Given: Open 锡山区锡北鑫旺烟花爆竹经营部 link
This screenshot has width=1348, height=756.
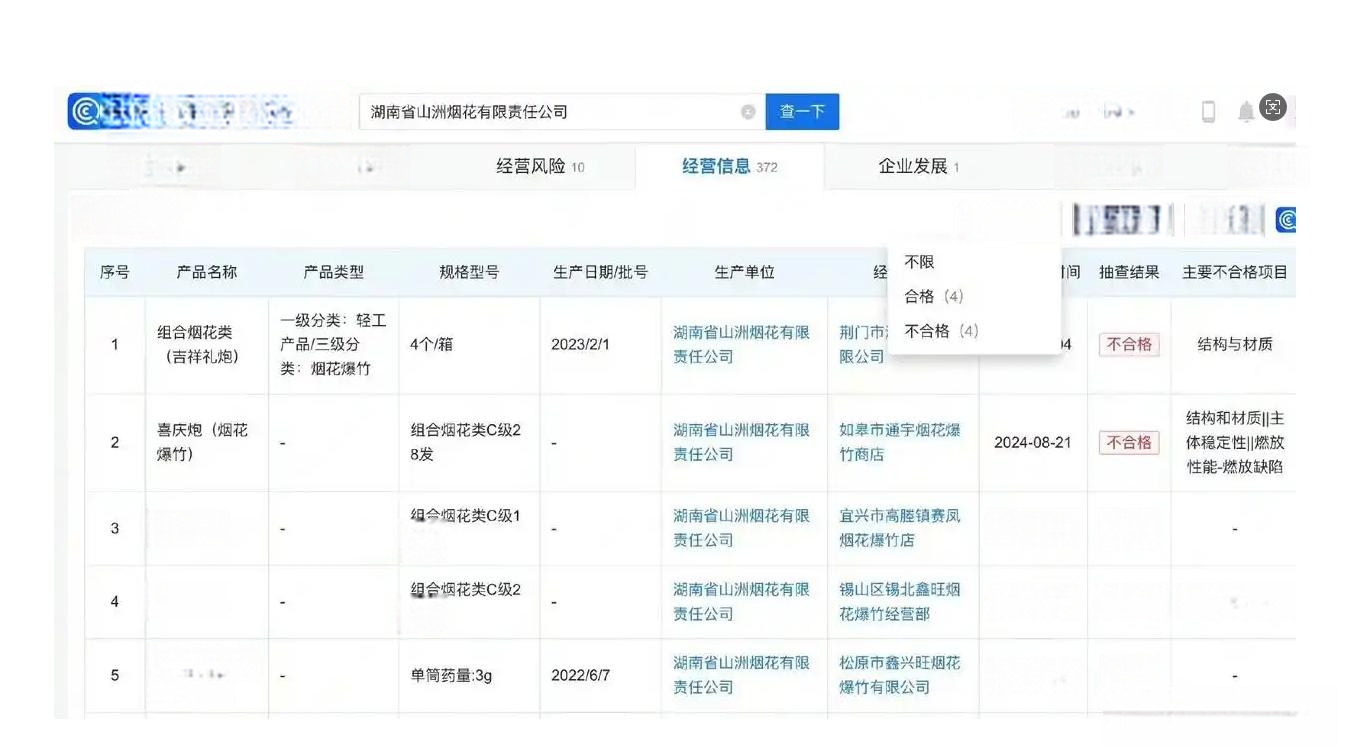Looking at the screenshot, I should point(900,601).
